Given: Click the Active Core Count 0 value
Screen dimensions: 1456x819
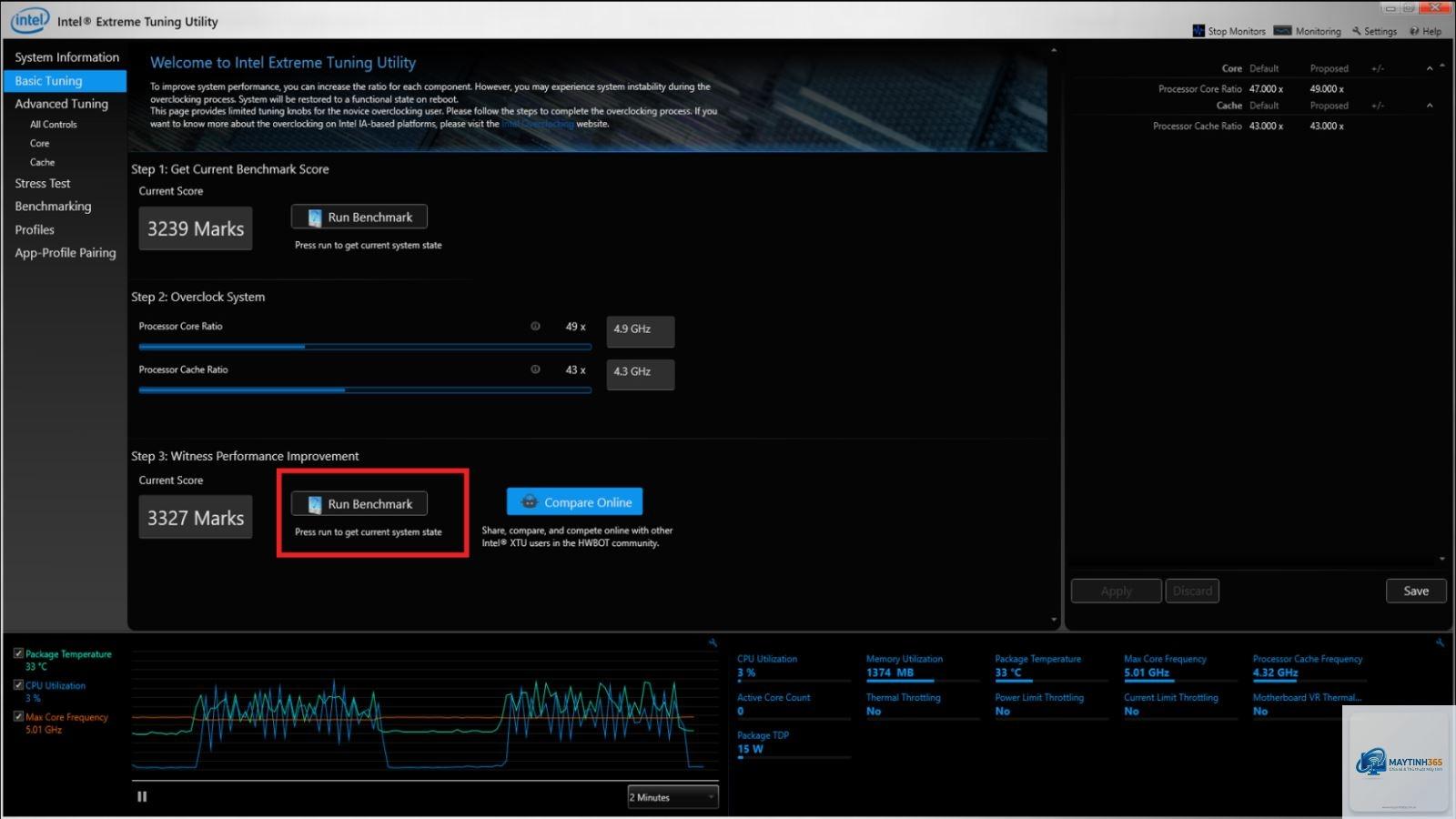Looking at the screenshot, I should pos(741,711).
